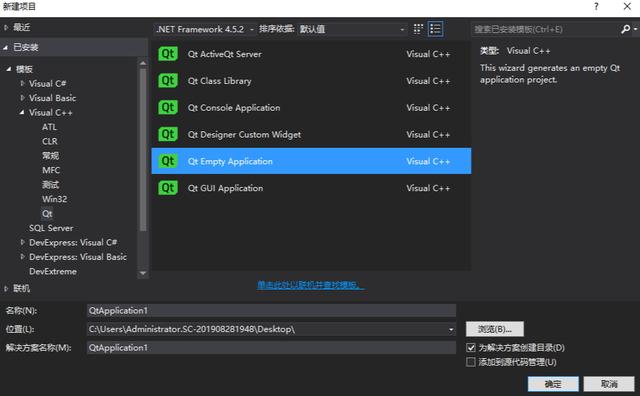Image resolution: width=640 pixels, height=396 pixels.
Task: Open the sort by default dropdown
Action: [x=352, y=29]
